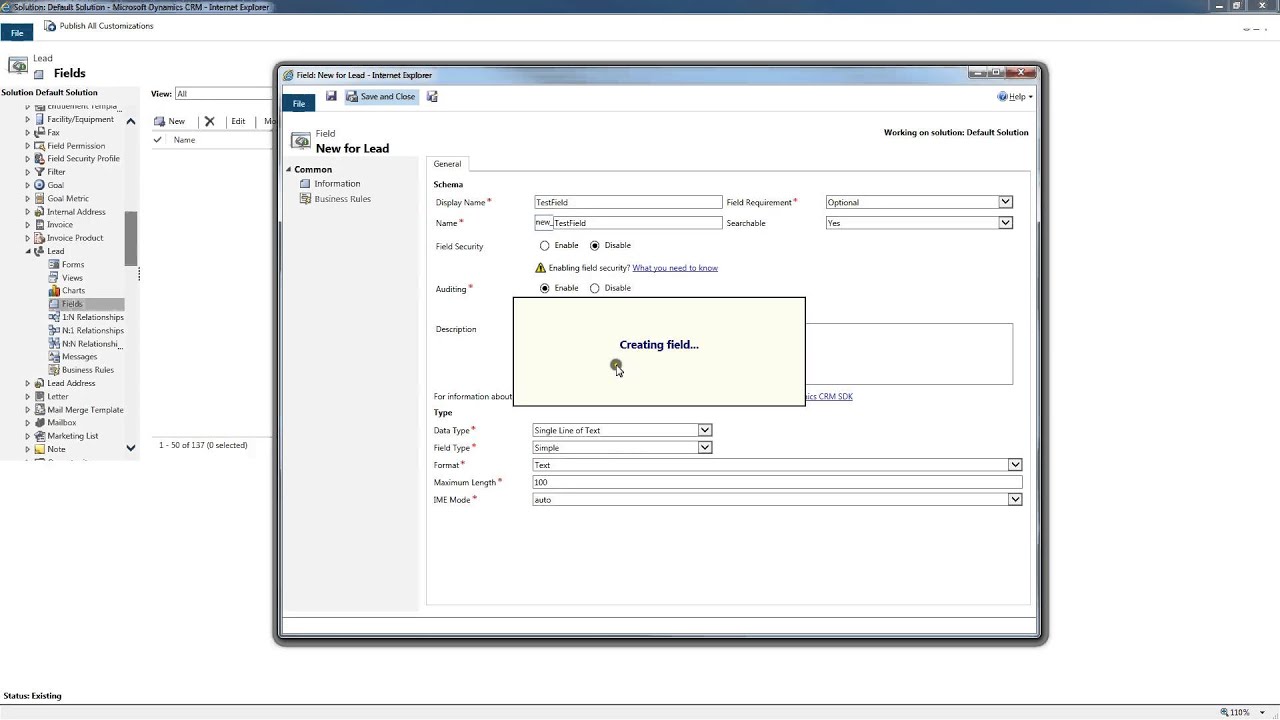Click the Views icon under Lead
The image size is (1280, 720).
pyautogui.click(x=54, y=278)
